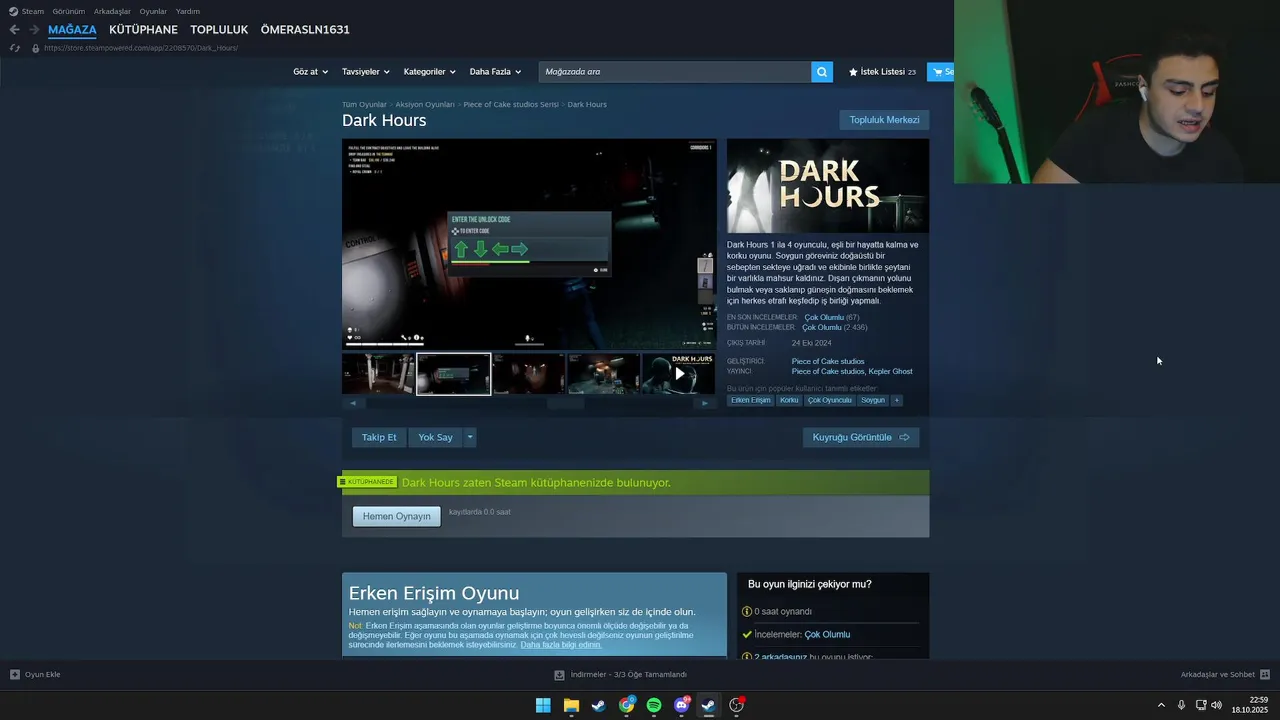Open the Windows Start menu

tap(543, 705)
